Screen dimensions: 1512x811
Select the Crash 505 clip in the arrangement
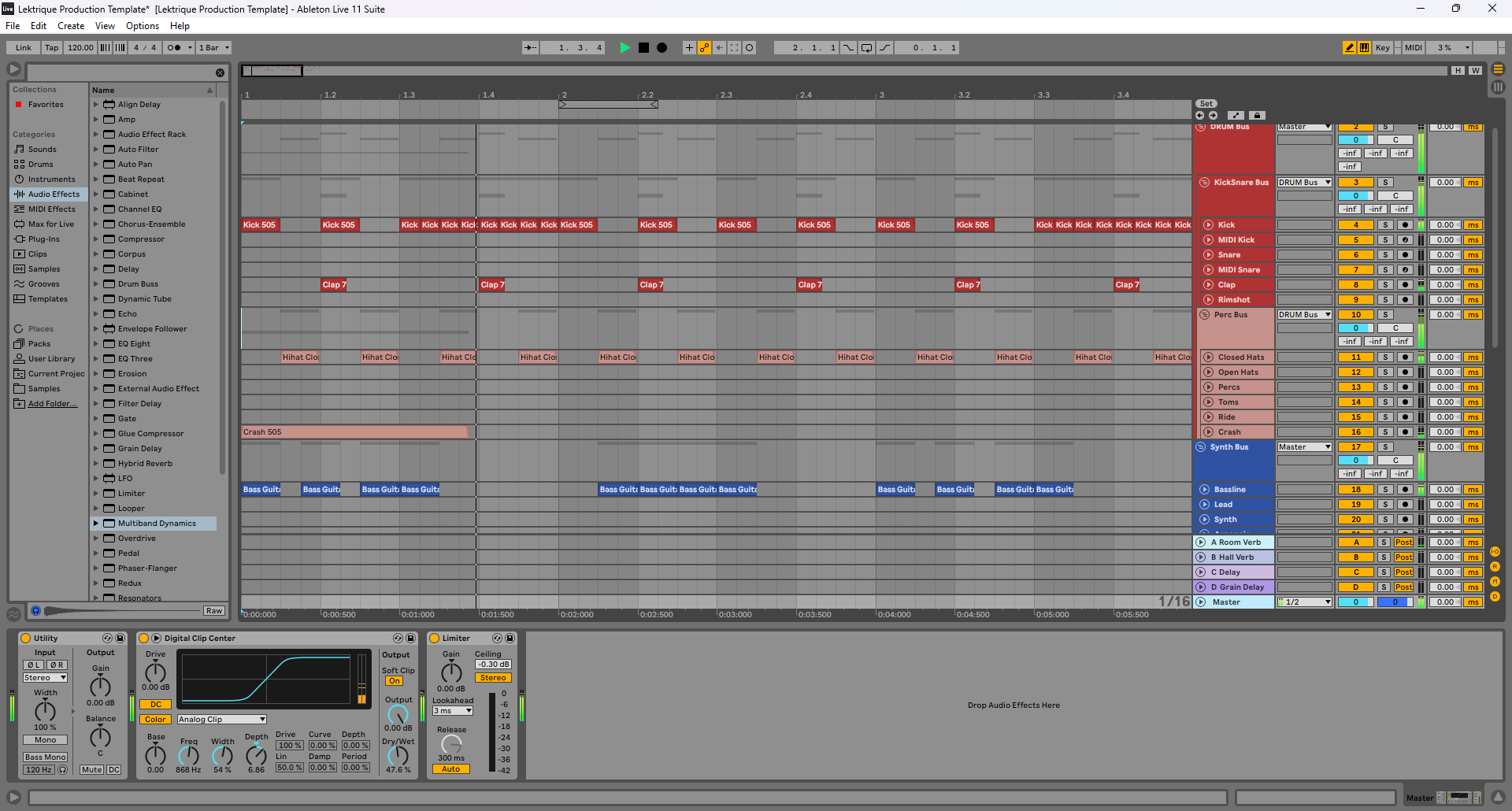click(354, 431)
